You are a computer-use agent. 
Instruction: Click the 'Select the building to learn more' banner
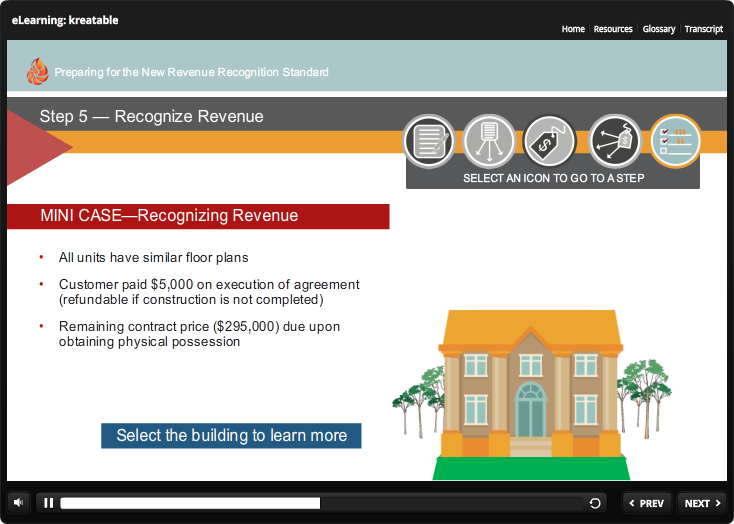point(231,436)
